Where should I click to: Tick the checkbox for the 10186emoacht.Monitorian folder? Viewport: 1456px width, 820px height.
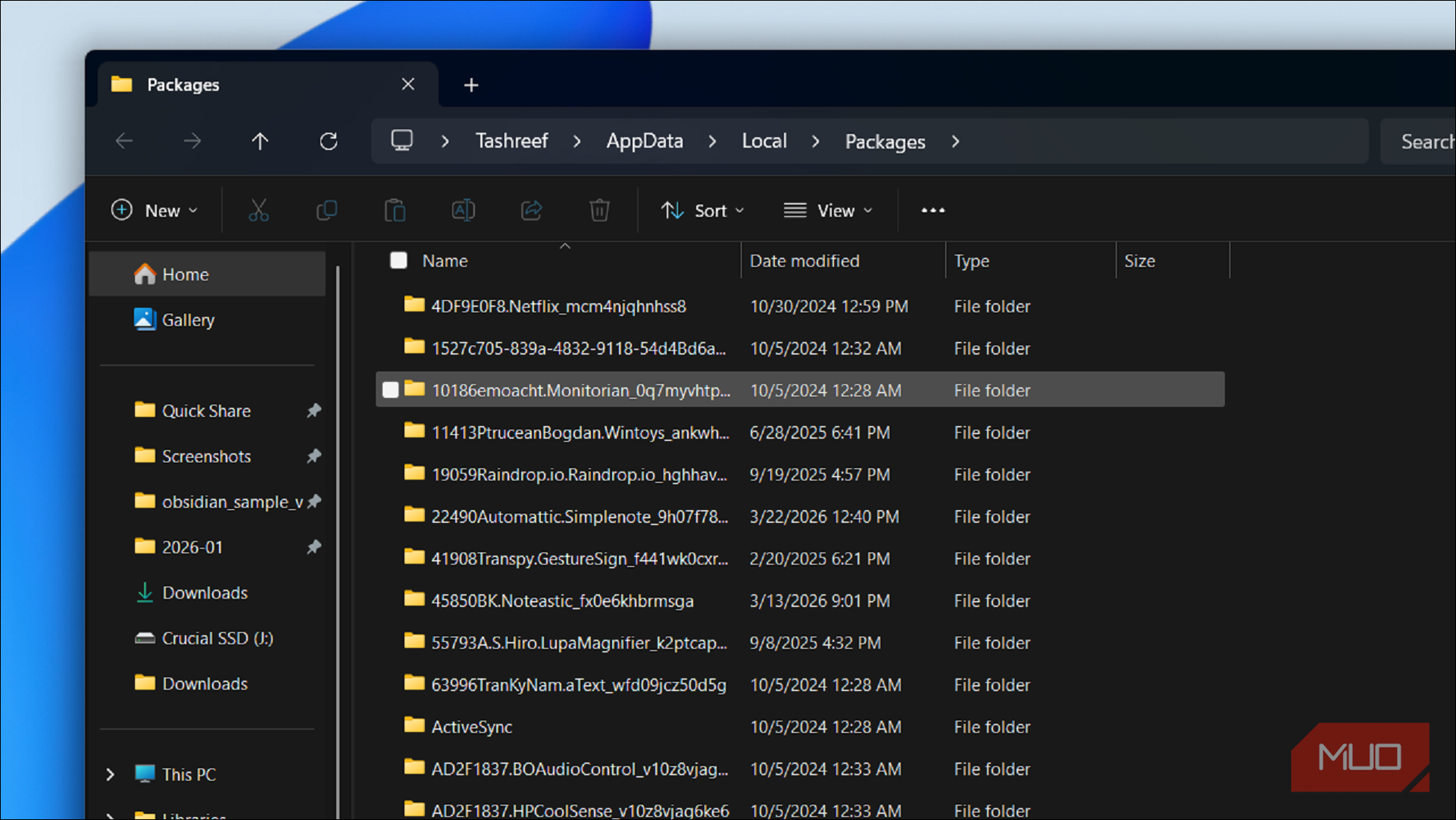coord(390,390)
